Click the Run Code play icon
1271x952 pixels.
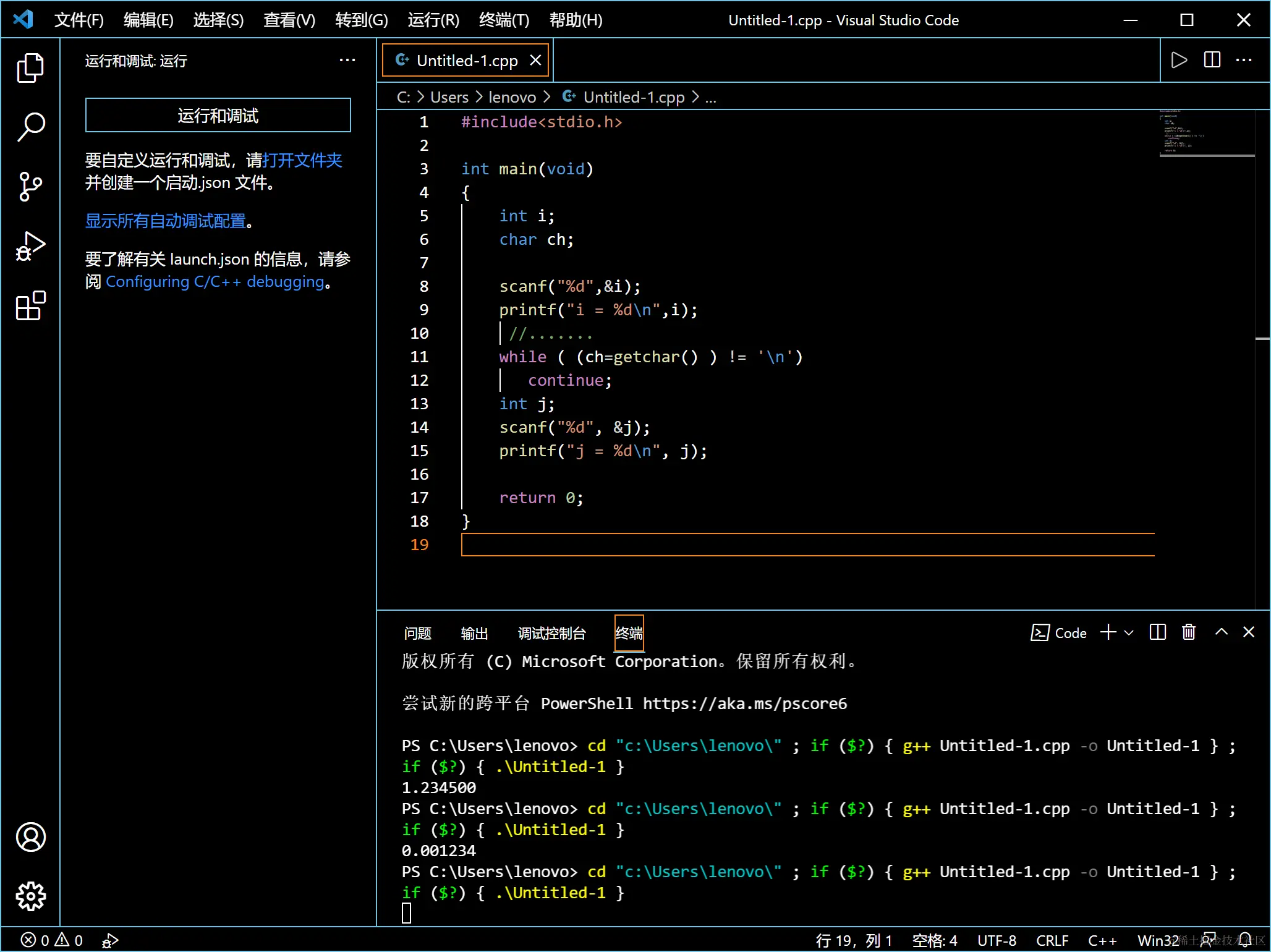pos(1179,60)
